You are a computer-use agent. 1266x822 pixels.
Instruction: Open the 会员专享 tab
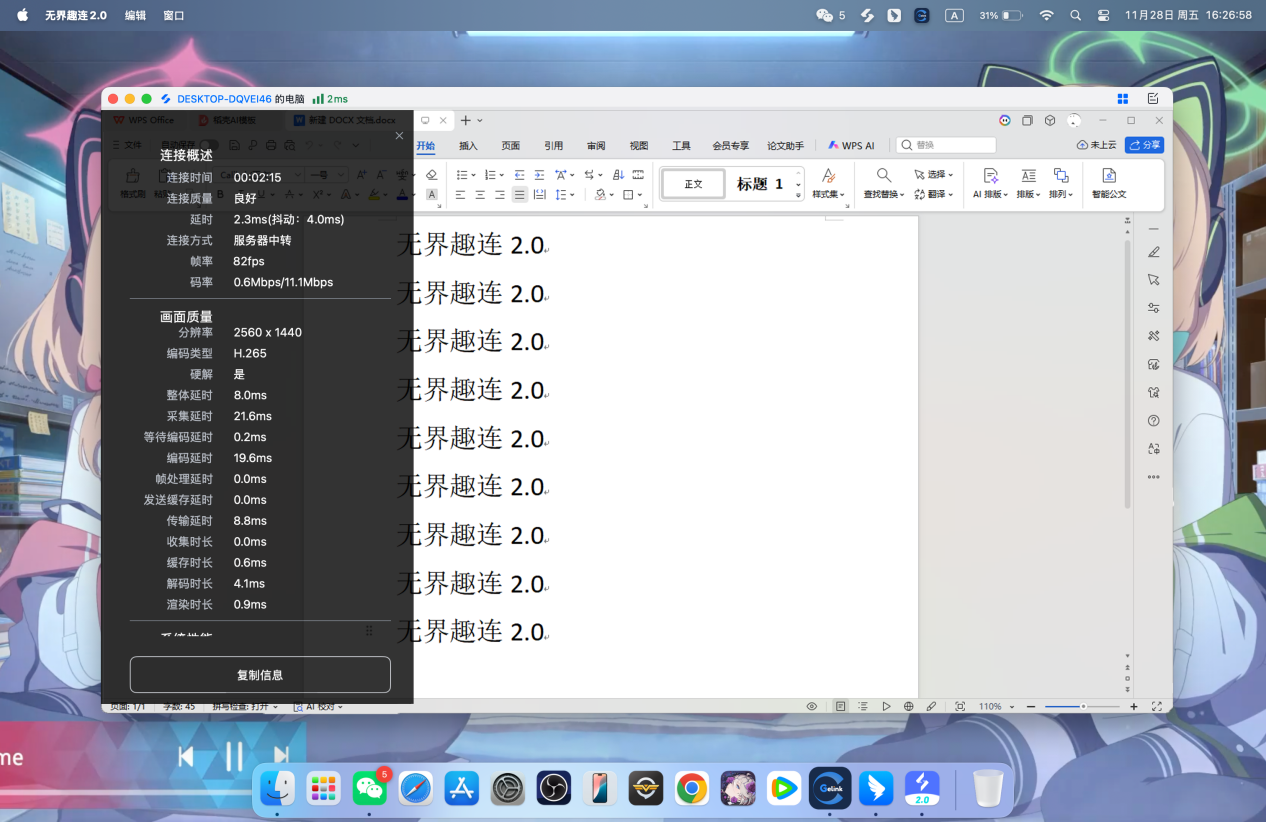click(x=731, y=146)
